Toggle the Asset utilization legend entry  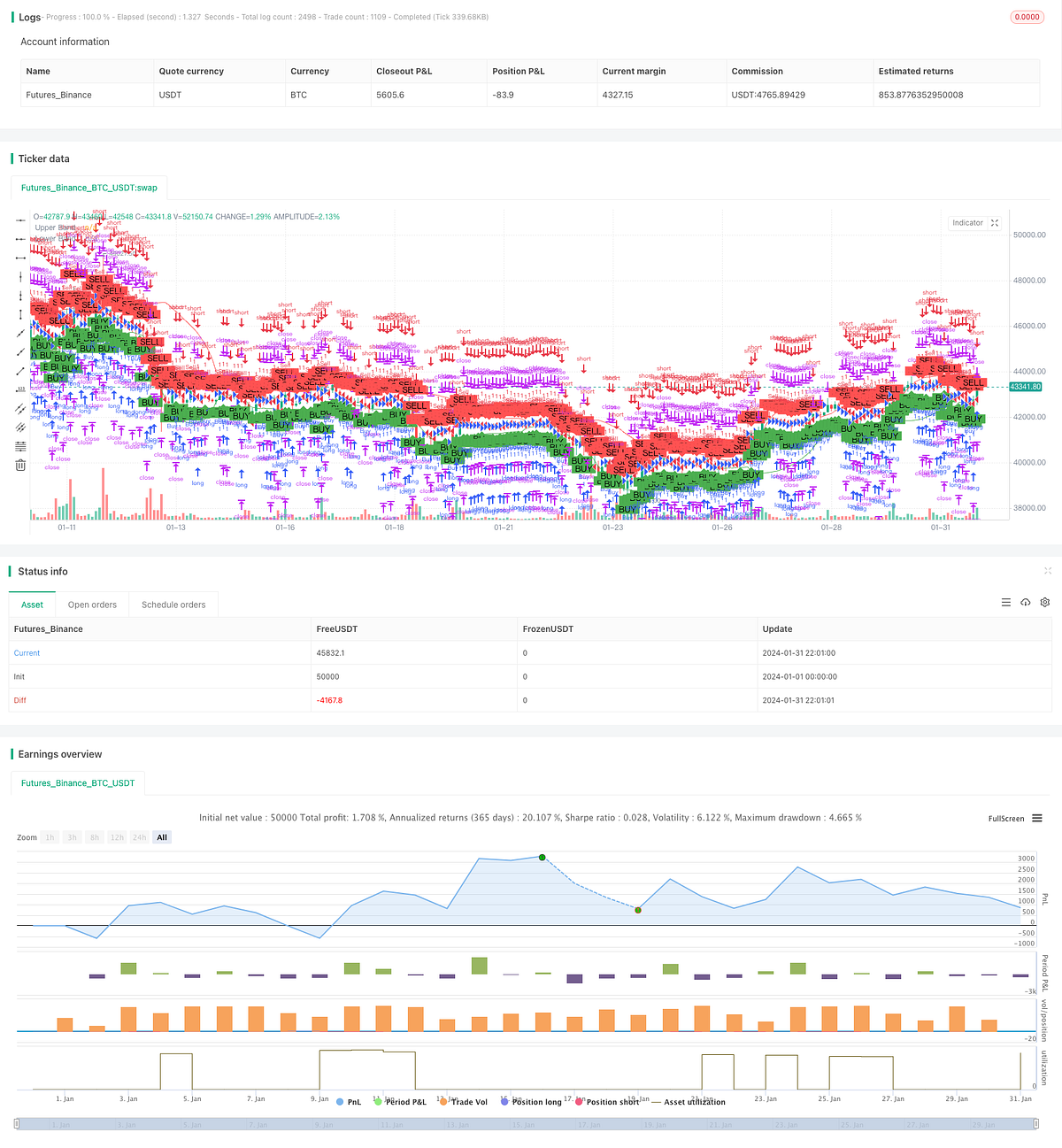click(x=695, y=1102)
